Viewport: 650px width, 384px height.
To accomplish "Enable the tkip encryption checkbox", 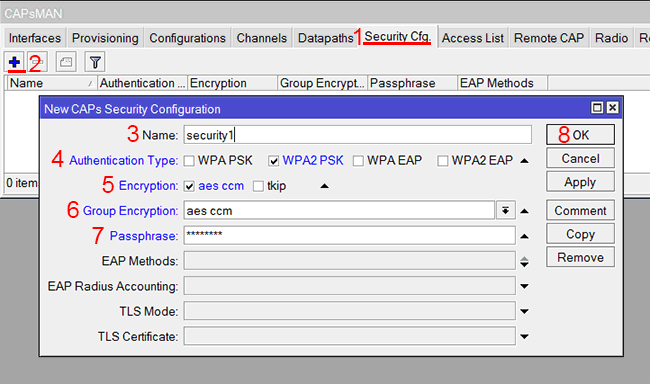I will pos(258,186).
